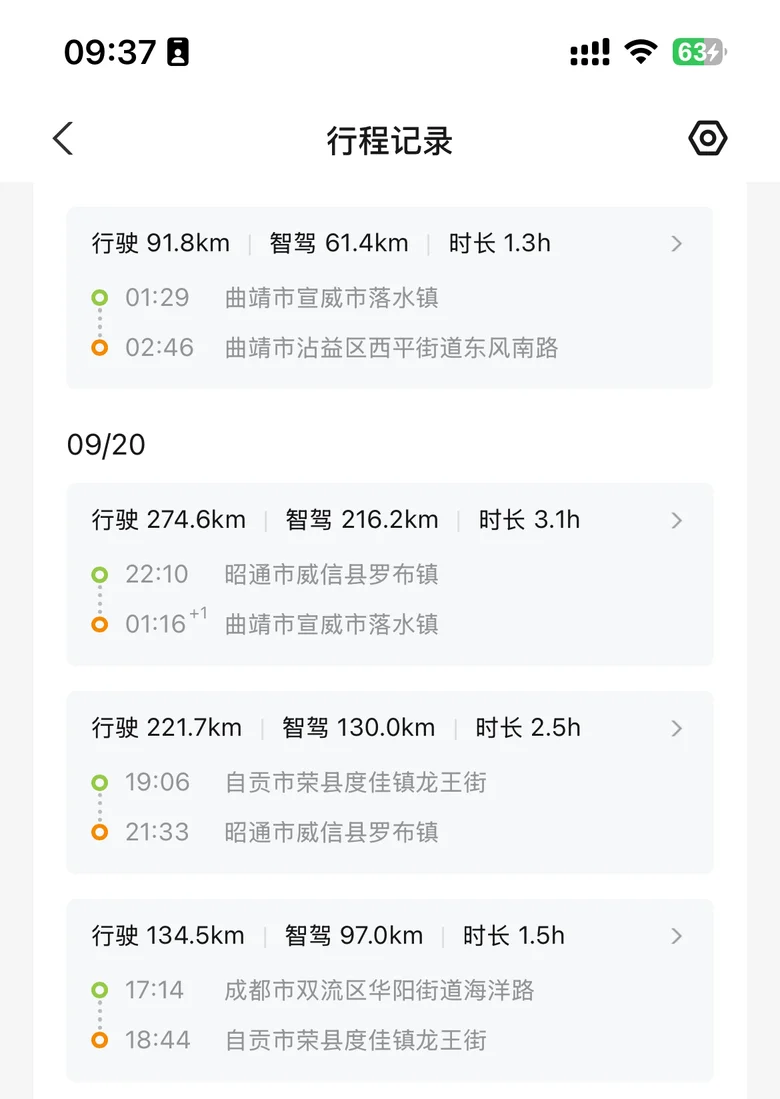Tap orange end dot at 02:46

coord(100,348)
